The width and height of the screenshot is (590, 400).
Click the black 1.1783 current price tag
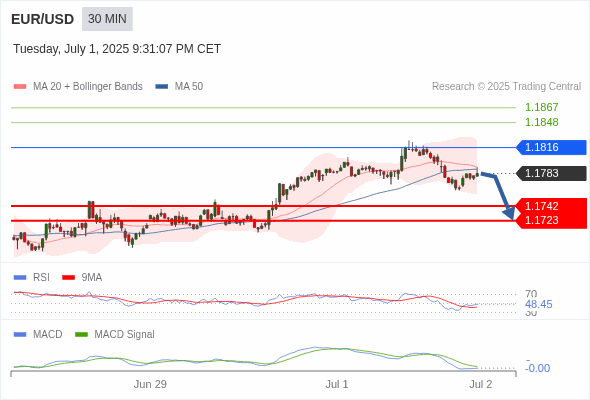point(551,173)
